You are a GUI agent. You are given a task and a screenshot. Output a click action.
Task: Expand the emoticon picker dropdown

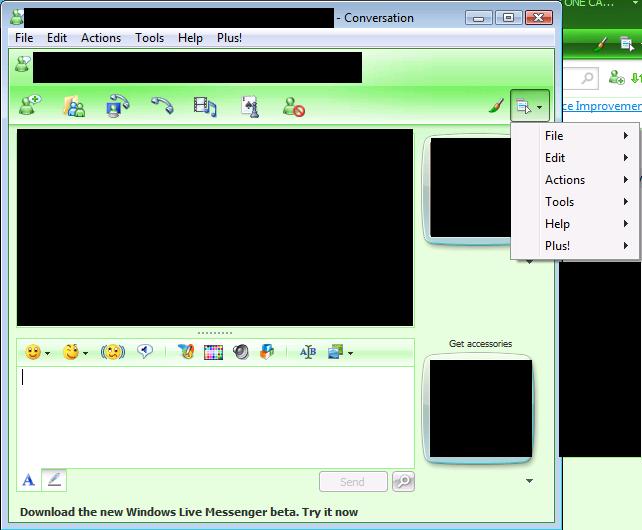coord(47,353)
